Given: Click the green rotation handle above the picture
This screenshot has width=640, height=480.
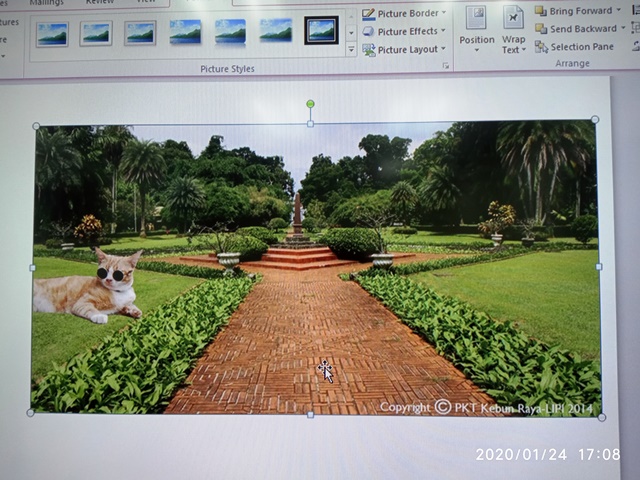Looking at the screenshot, I should tap(310, 104).
